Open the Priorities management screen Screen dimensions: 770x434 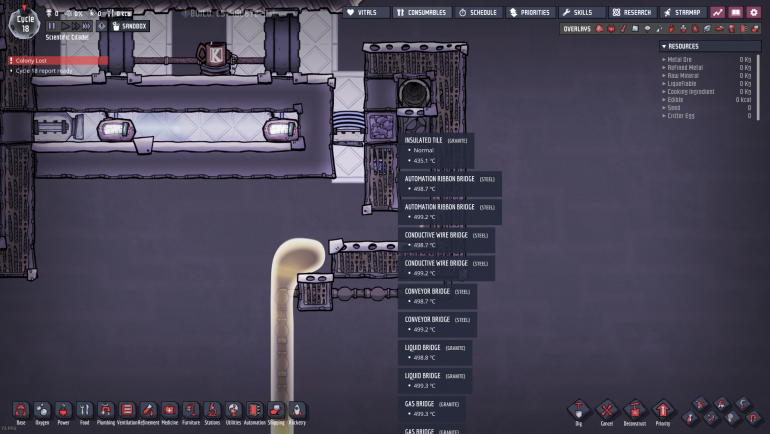529,13
